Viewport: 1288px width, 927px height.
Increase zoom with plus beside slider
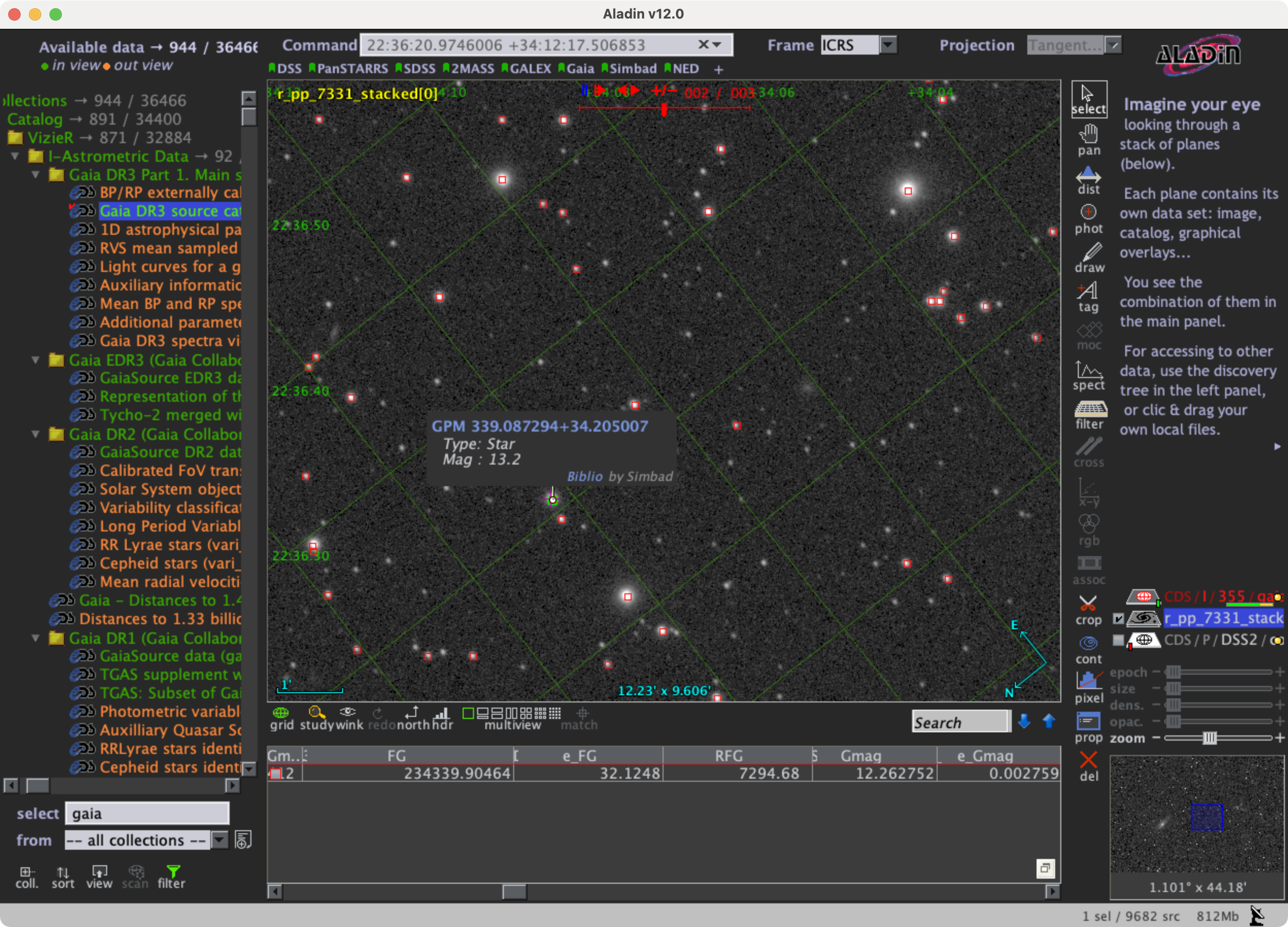click(x=1279, y=738)
